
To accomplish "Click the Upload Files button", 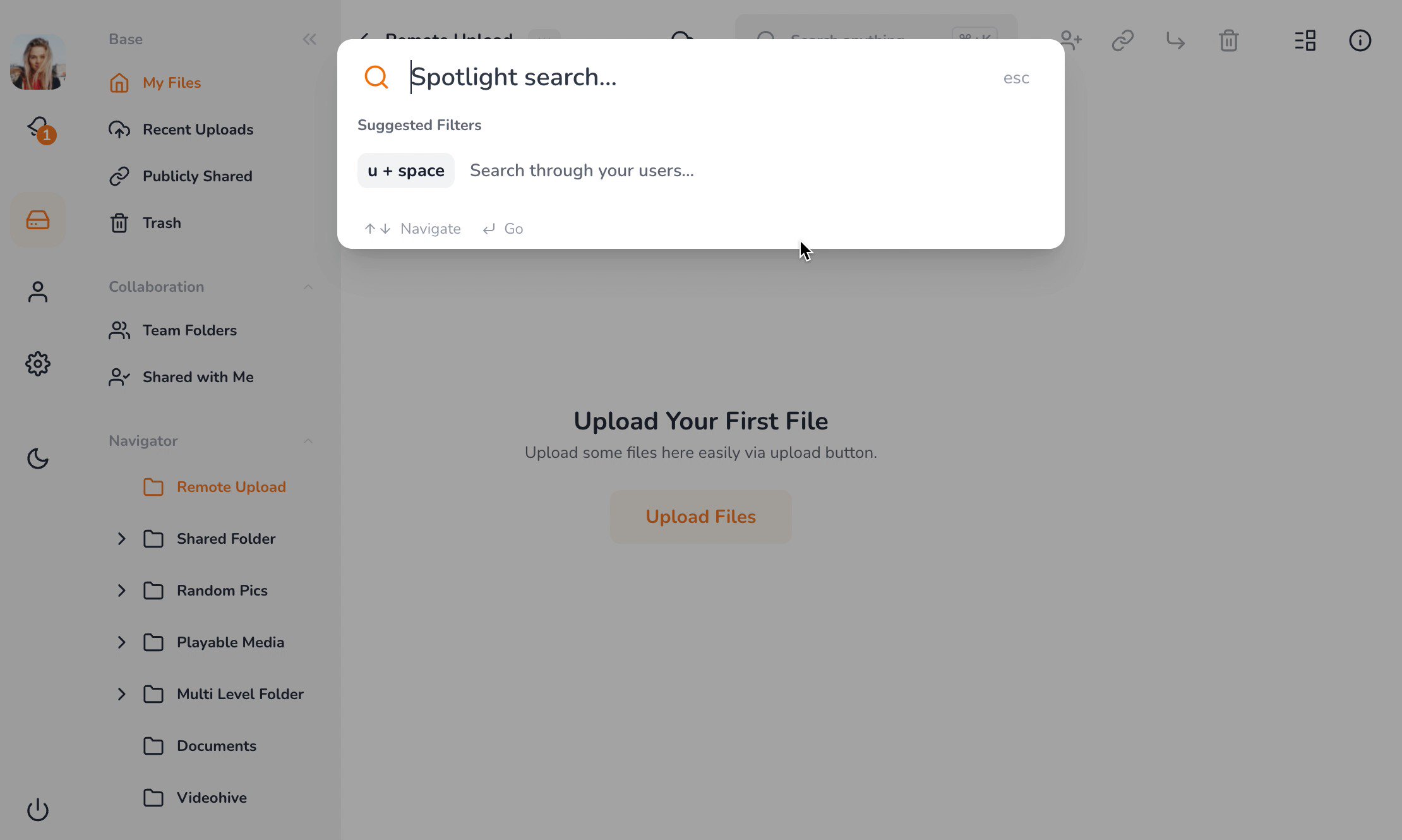I will 700,516.
